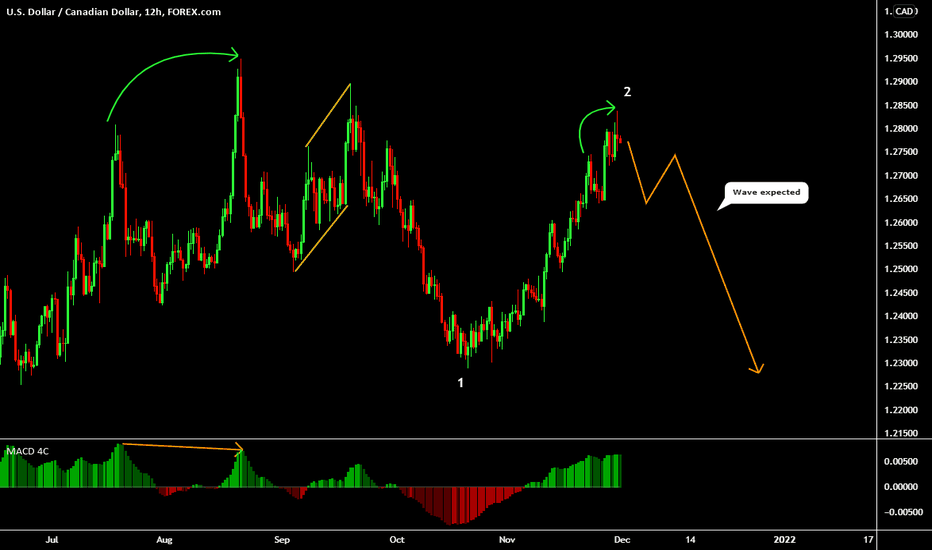
Task: Click the Aug label on time axis
Action: point(164,540)
